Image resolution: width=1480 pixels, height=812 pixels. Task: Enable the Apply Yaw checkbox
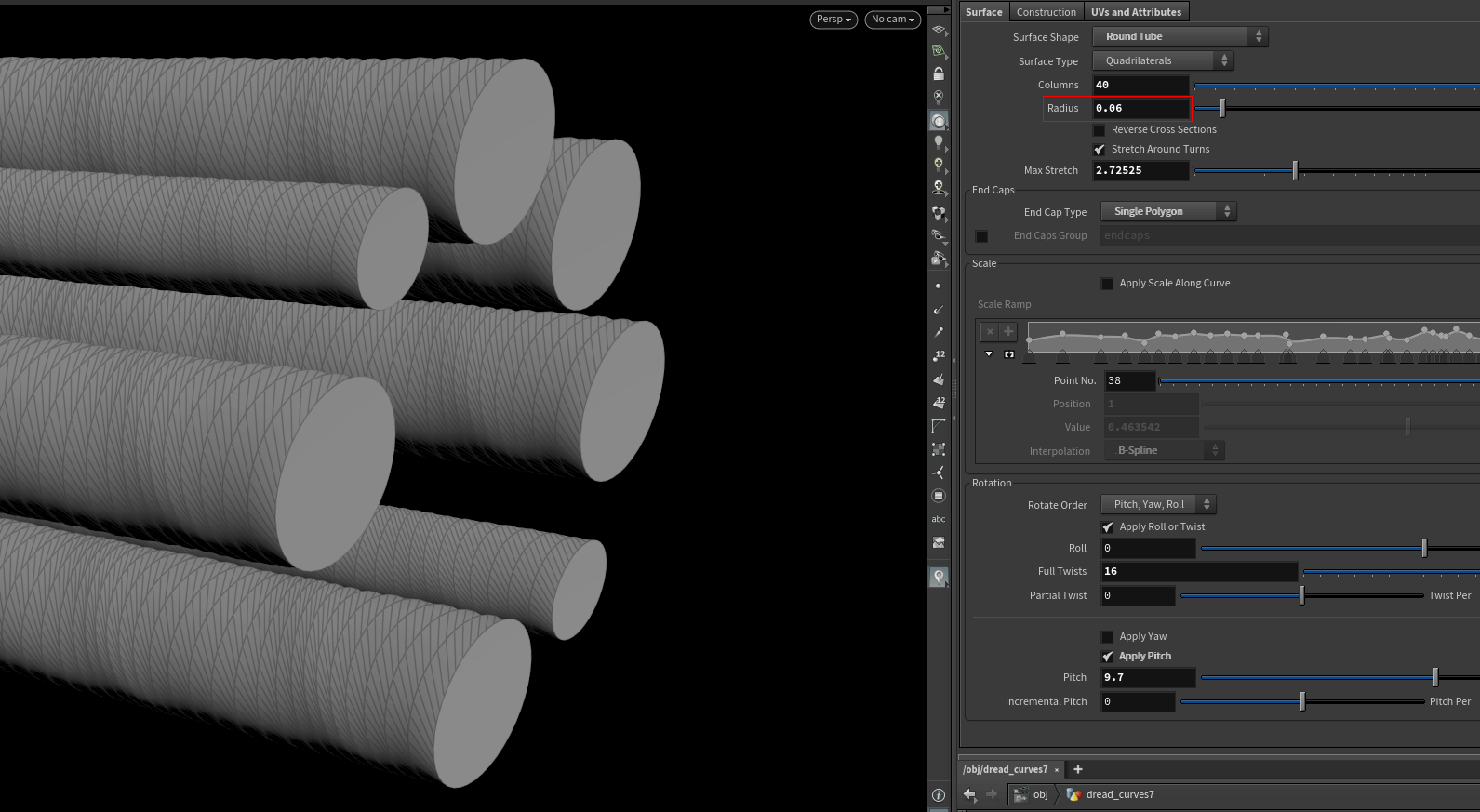point(1107,637)
